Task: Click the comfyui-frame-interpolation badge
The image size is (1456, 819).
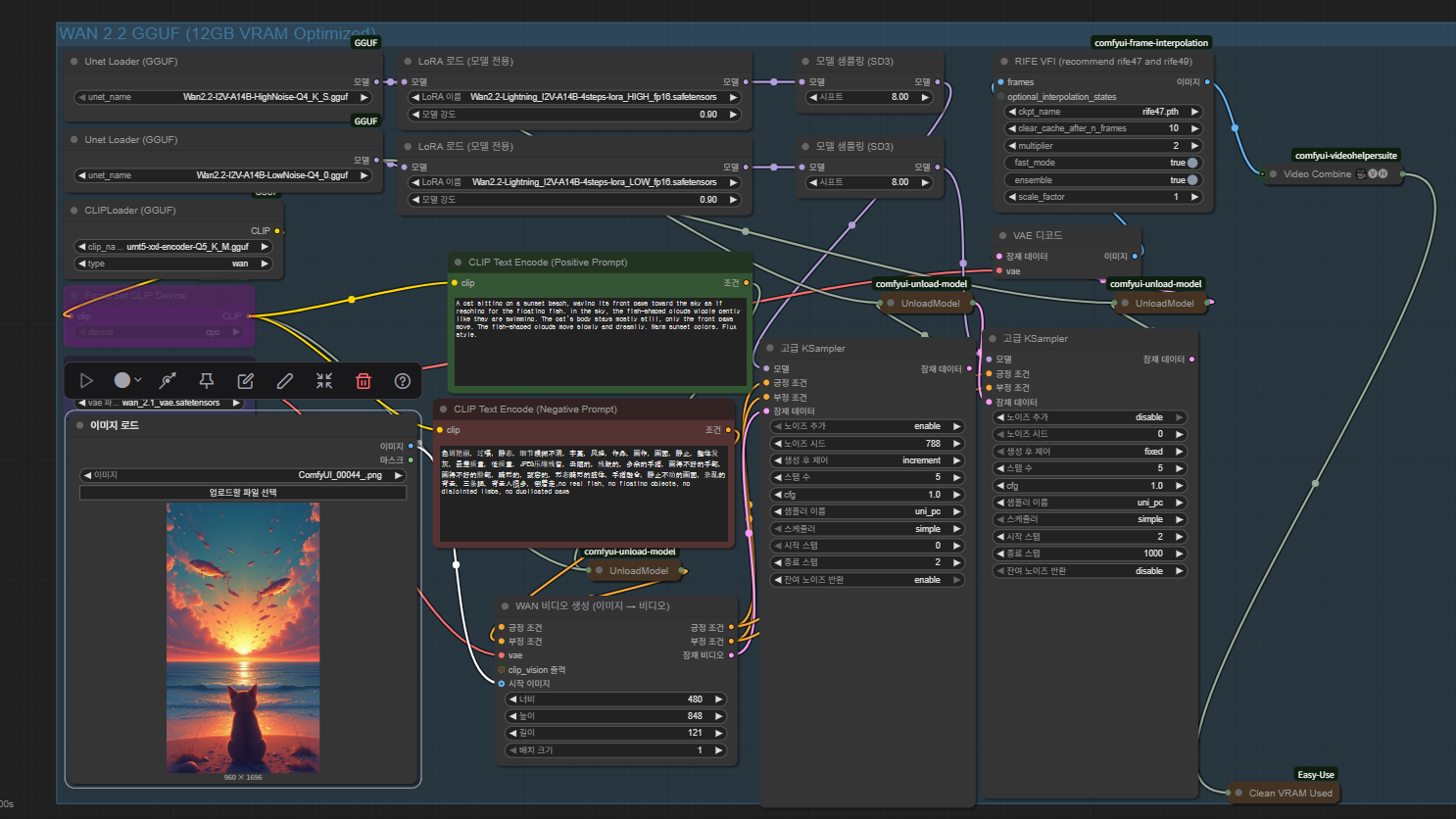Action: click(x=1151, y=43)
